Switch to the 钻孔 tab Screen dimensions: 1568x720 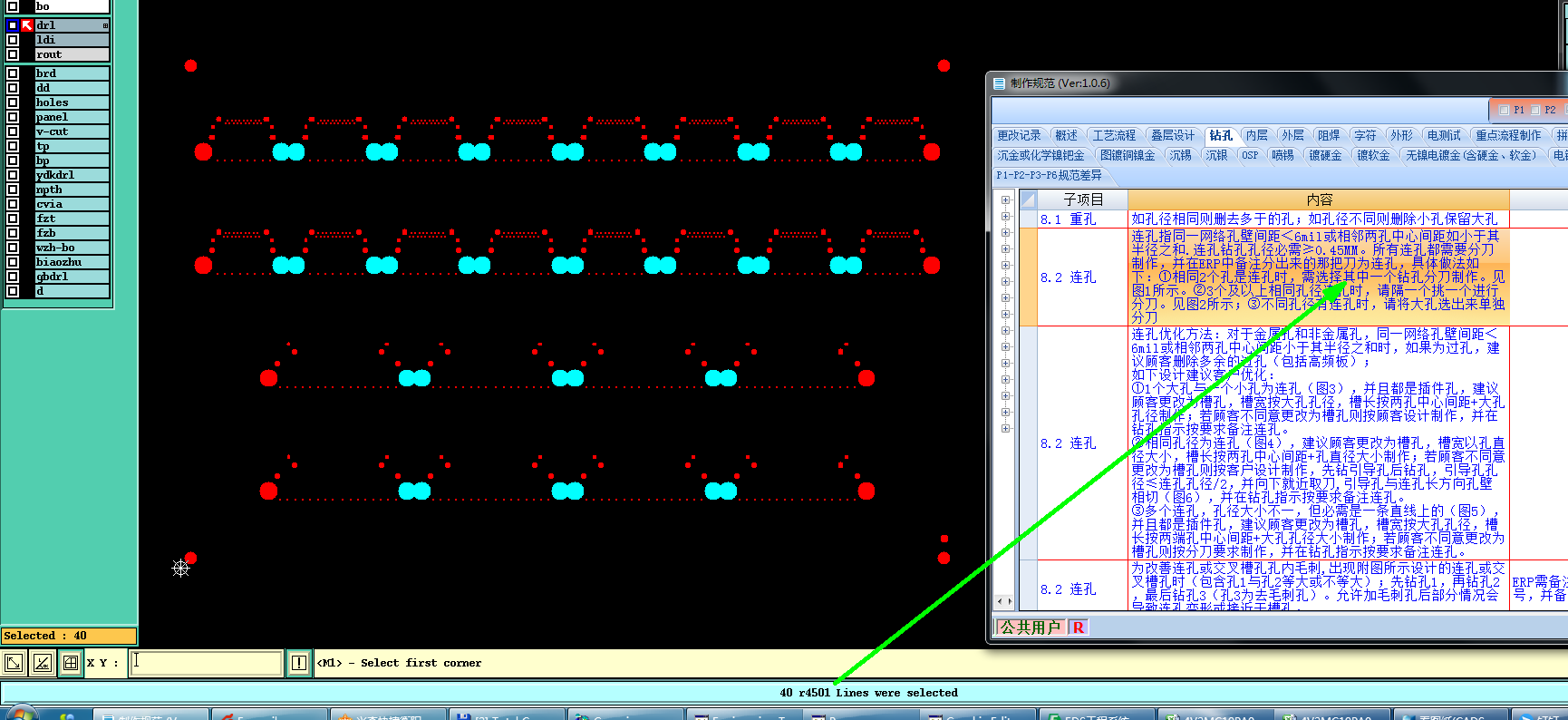click(x=1221, y=135)
